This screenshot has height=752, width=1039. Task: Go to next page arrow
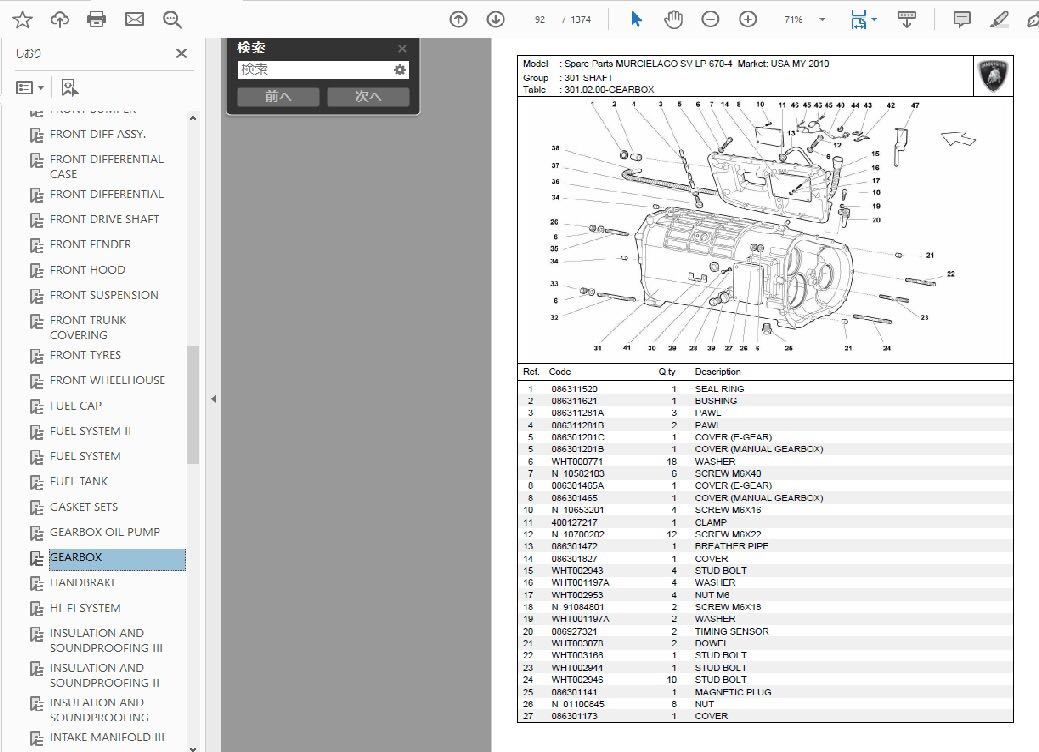pos(496,20)
